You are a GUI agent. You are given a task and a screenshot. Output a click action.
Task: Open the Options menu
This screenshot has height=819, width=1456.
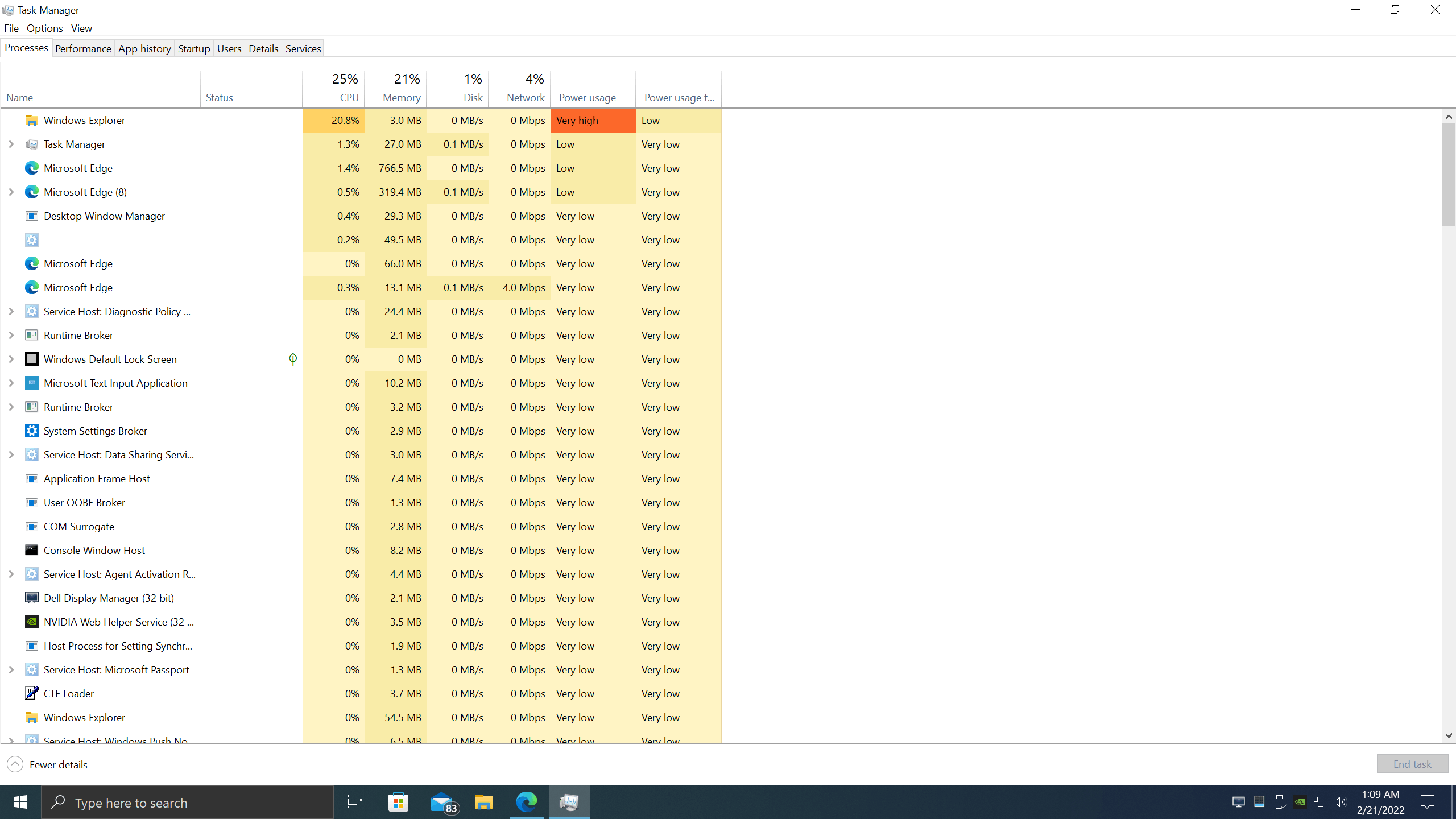44,28
